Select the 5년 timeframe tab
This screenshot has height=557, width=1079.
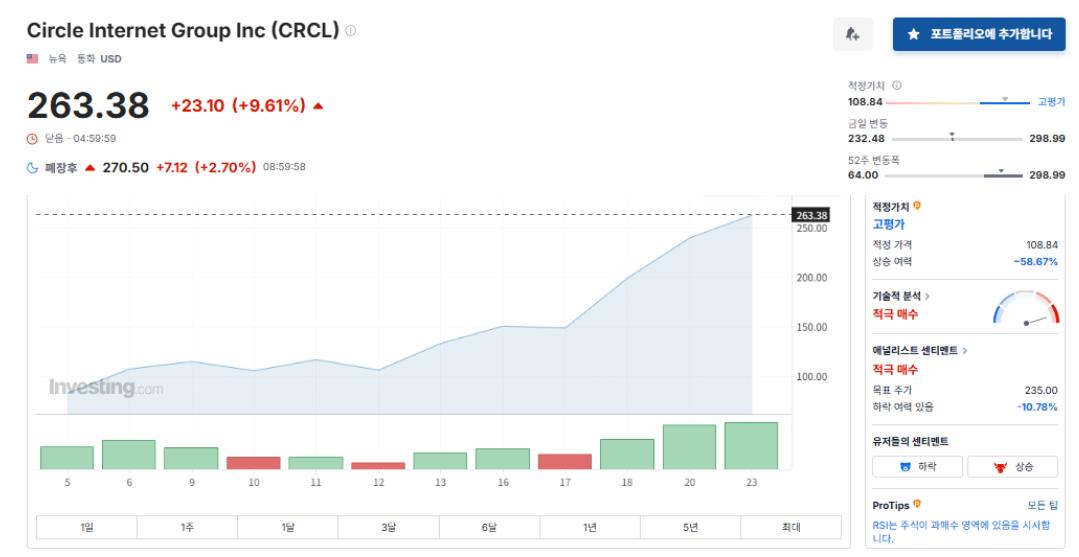[x=690, y=527]
